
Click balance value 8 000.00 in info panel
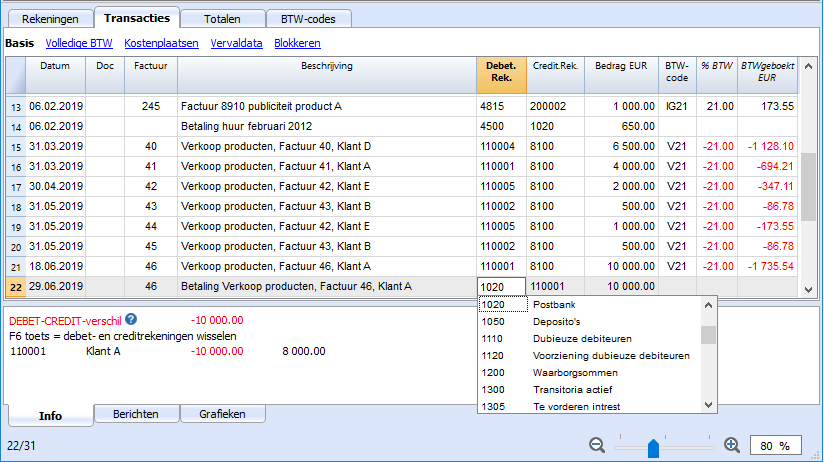click(x=304, y=351)
